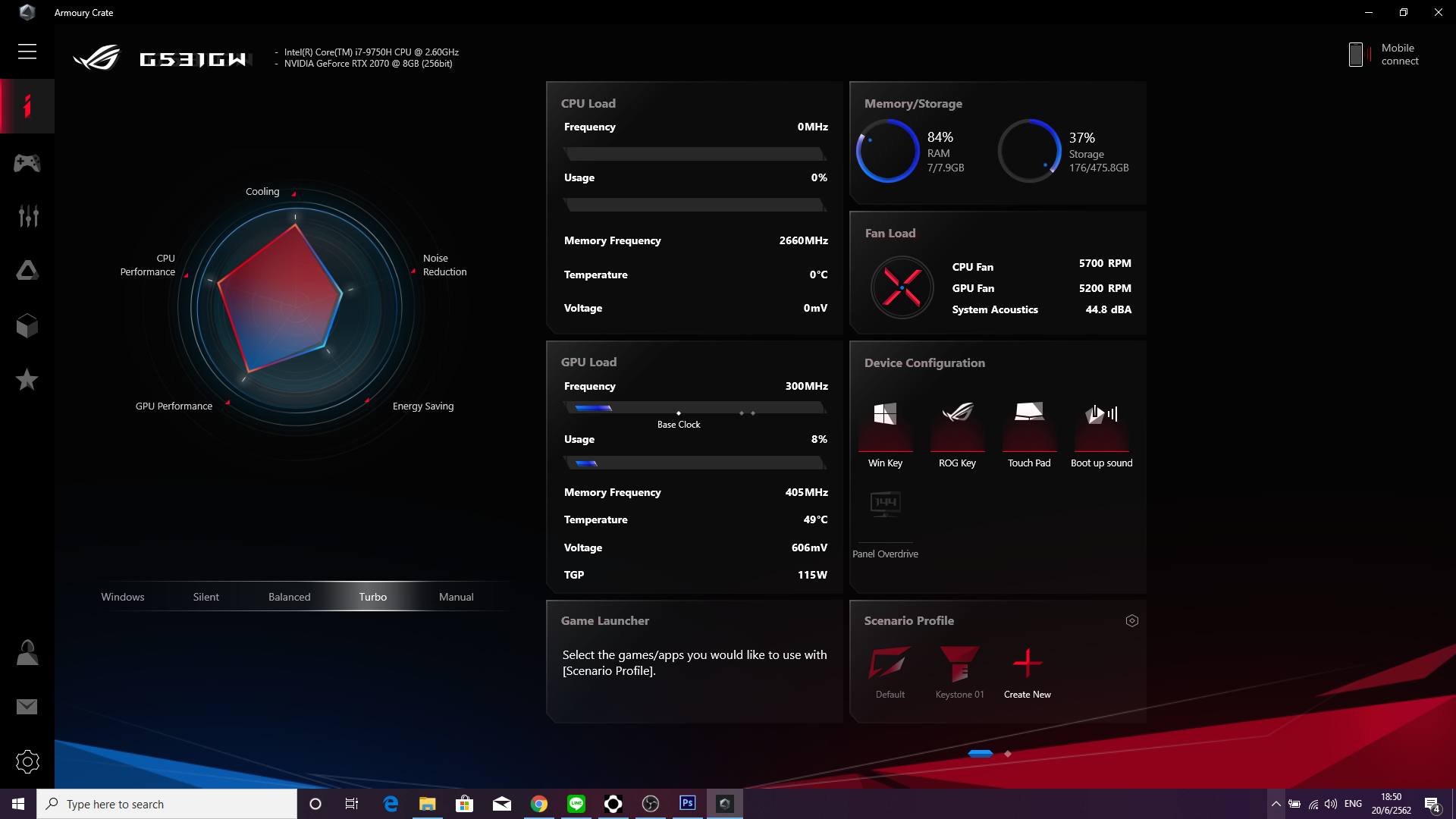The height and width of the screenshot is (819, 1456).
Task: Open File Explorer from the taskbar
Action: click(x=428, y=804)
